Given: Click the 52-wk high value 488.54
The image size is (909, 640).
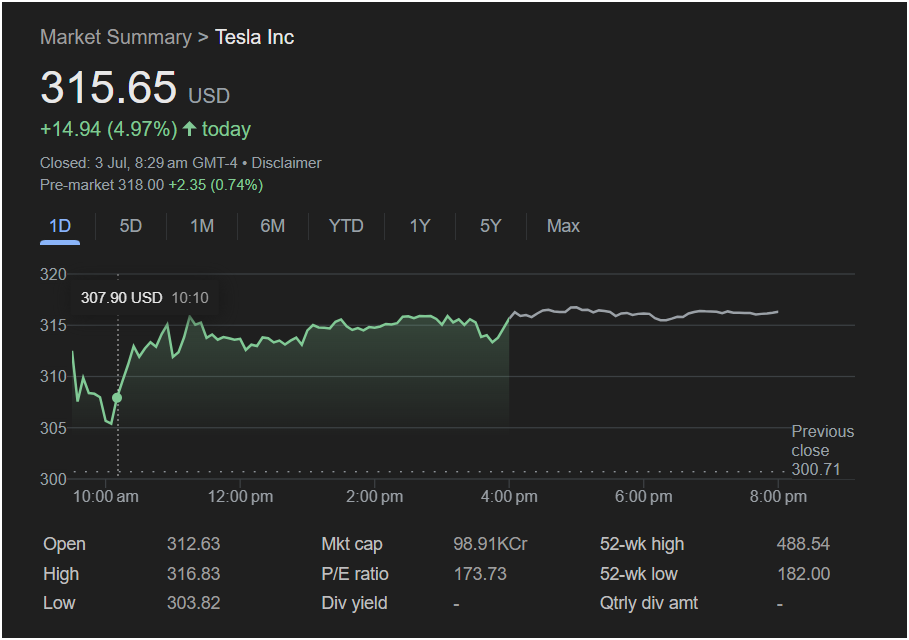Looking at the screenshot, I should (x=803, y=544).
